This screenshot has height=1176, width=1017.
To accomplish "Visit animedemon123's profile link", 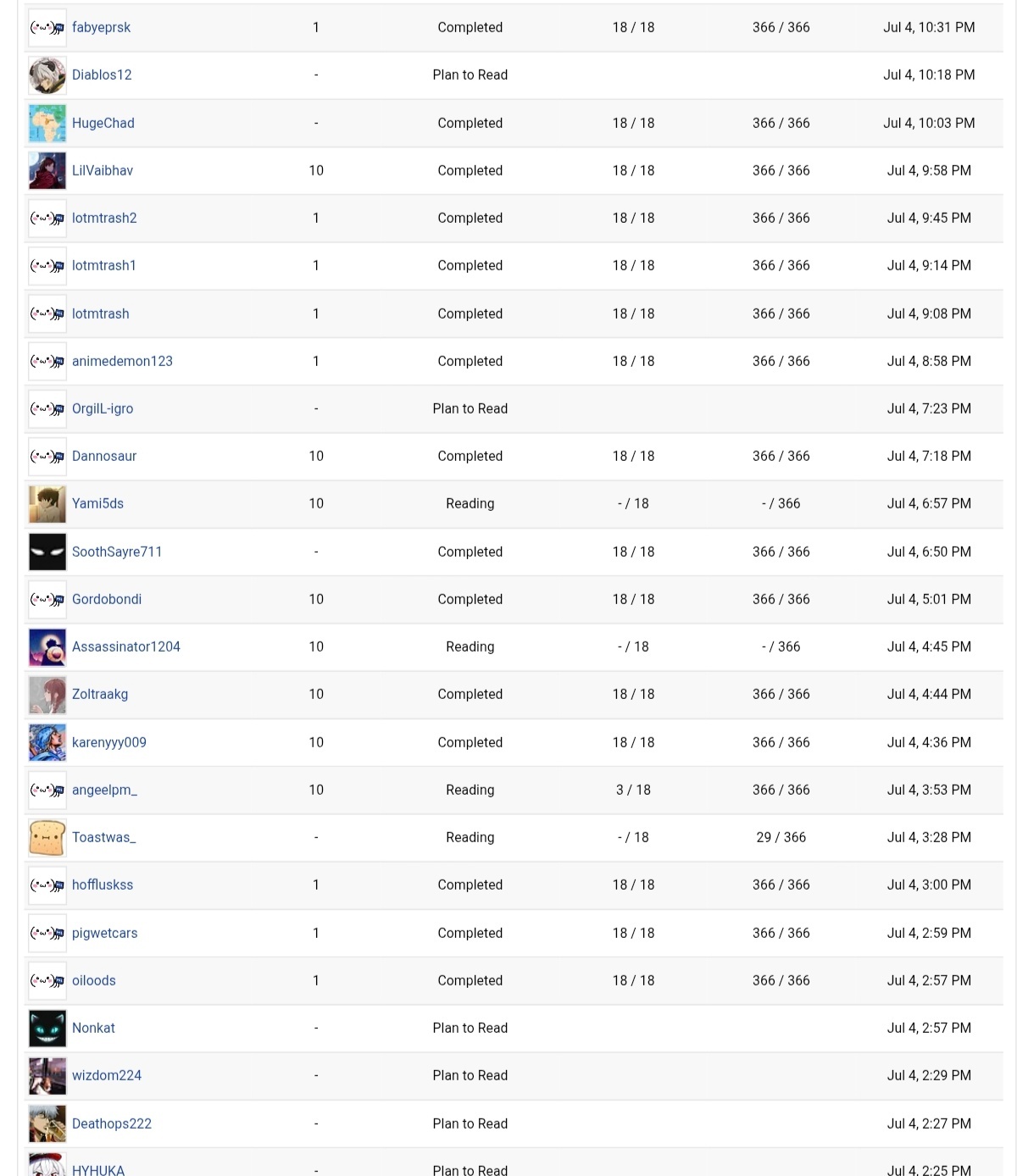I will pos(122,361).
